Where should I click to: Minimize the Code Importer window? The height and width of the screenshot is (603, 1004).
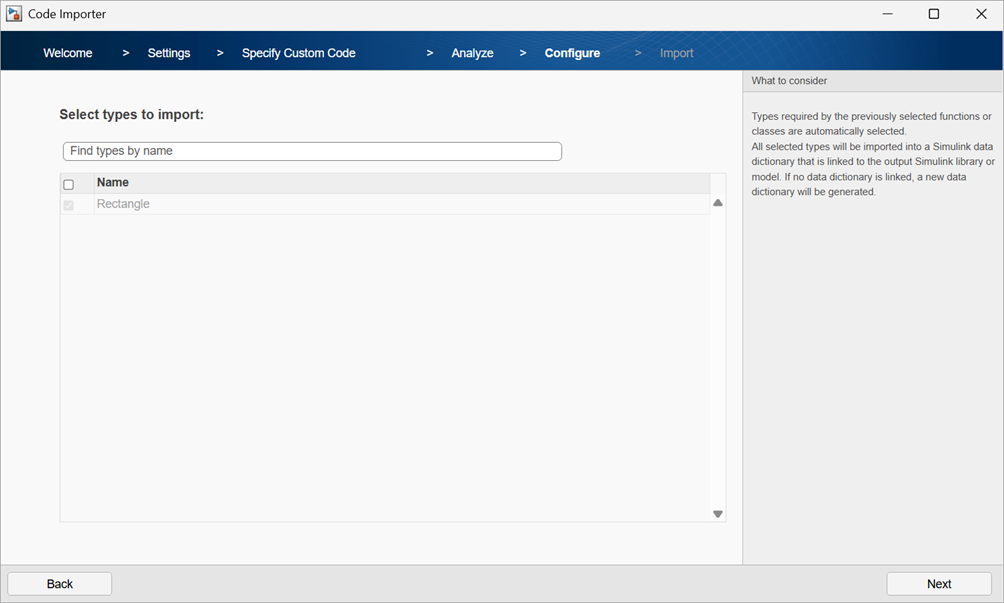click(x=887, y=13)
